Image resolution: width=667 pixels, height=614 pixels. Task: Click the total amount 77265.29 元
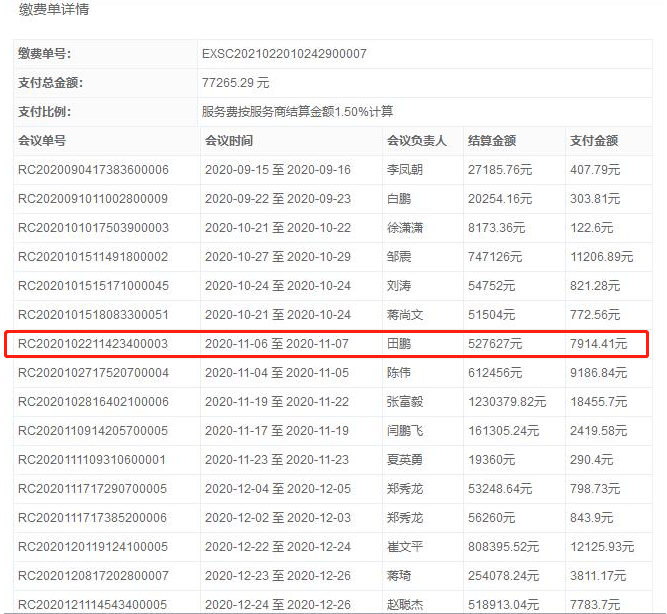tap(235, 82)
